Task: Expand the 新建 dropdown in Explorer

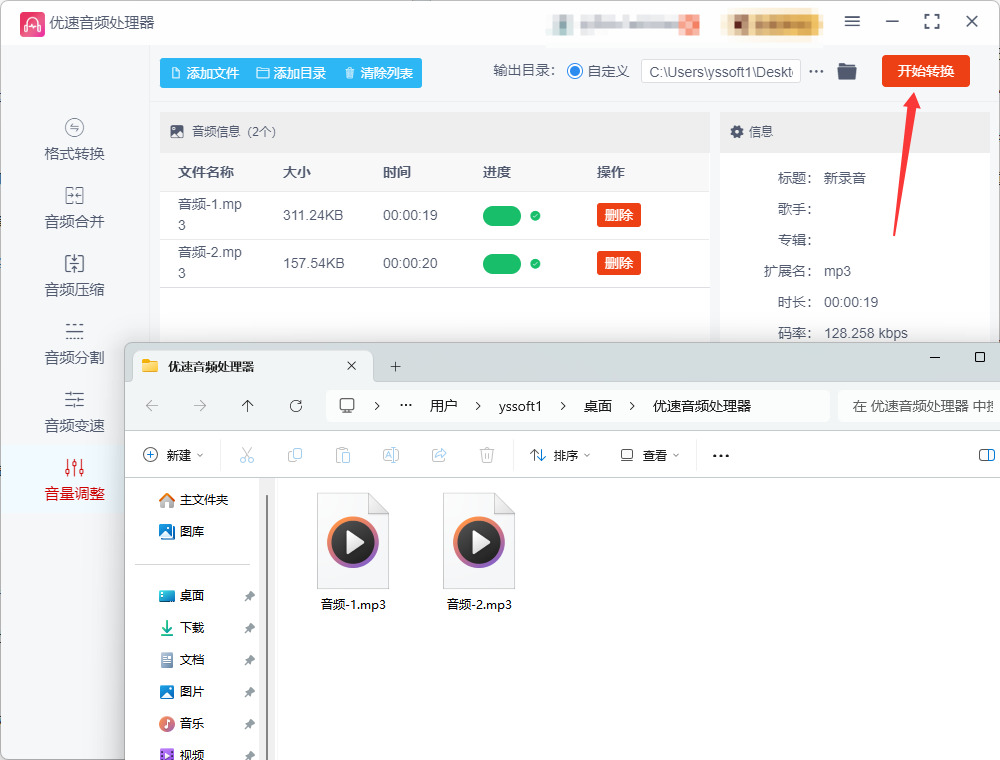Action: pos(173,455)
